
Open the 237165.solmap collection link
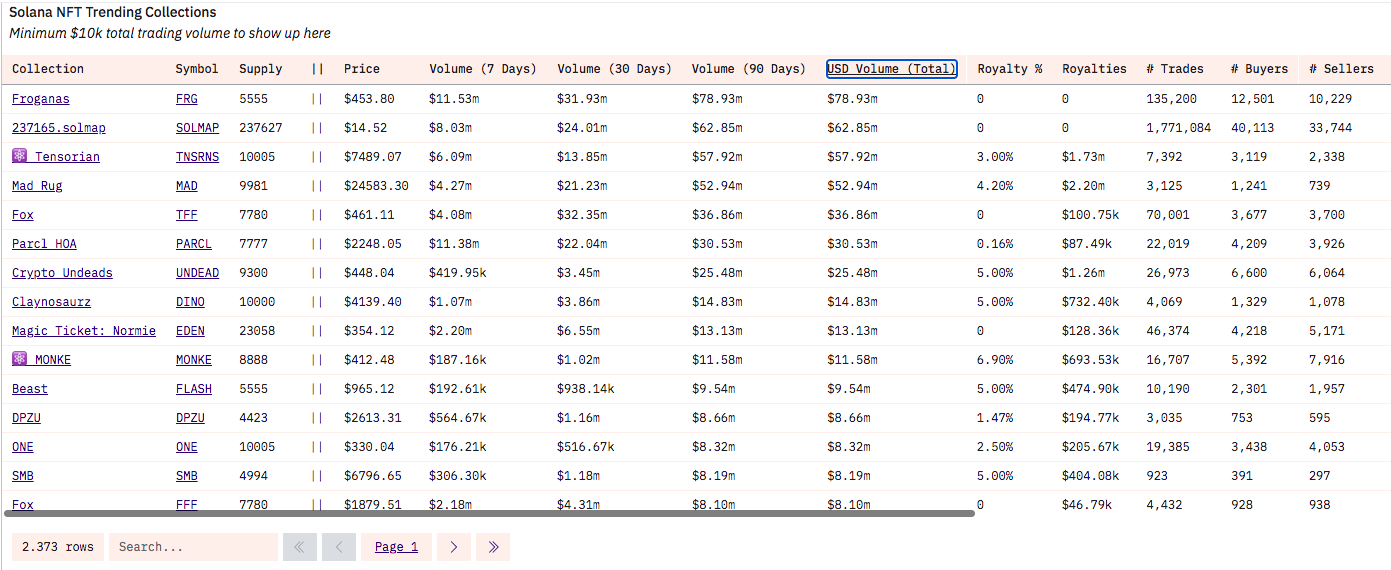click(59, 128)
